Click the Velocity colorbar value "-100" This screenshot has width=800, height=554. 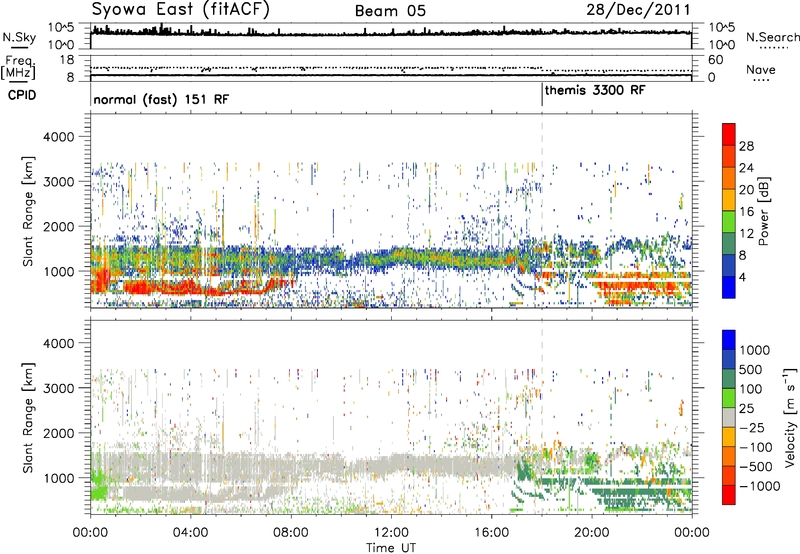756,447
